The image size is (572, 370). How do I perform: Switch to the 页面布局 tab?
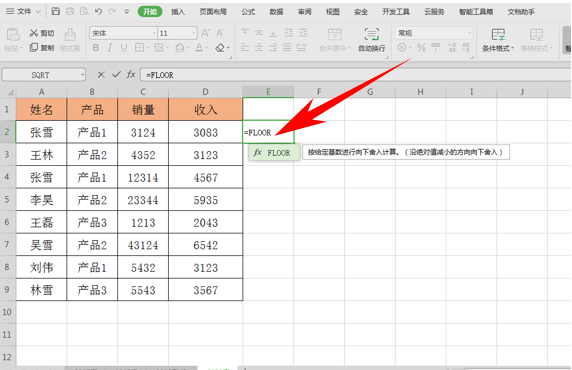coord(213,12)
